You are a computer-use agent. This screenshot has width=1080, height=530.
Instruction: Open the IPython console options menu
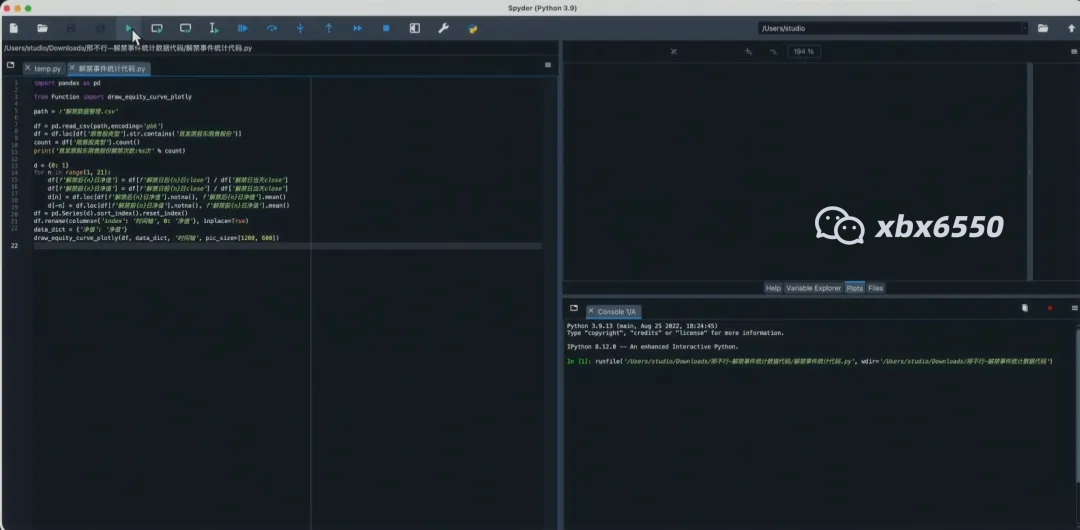pos(1074,308)
